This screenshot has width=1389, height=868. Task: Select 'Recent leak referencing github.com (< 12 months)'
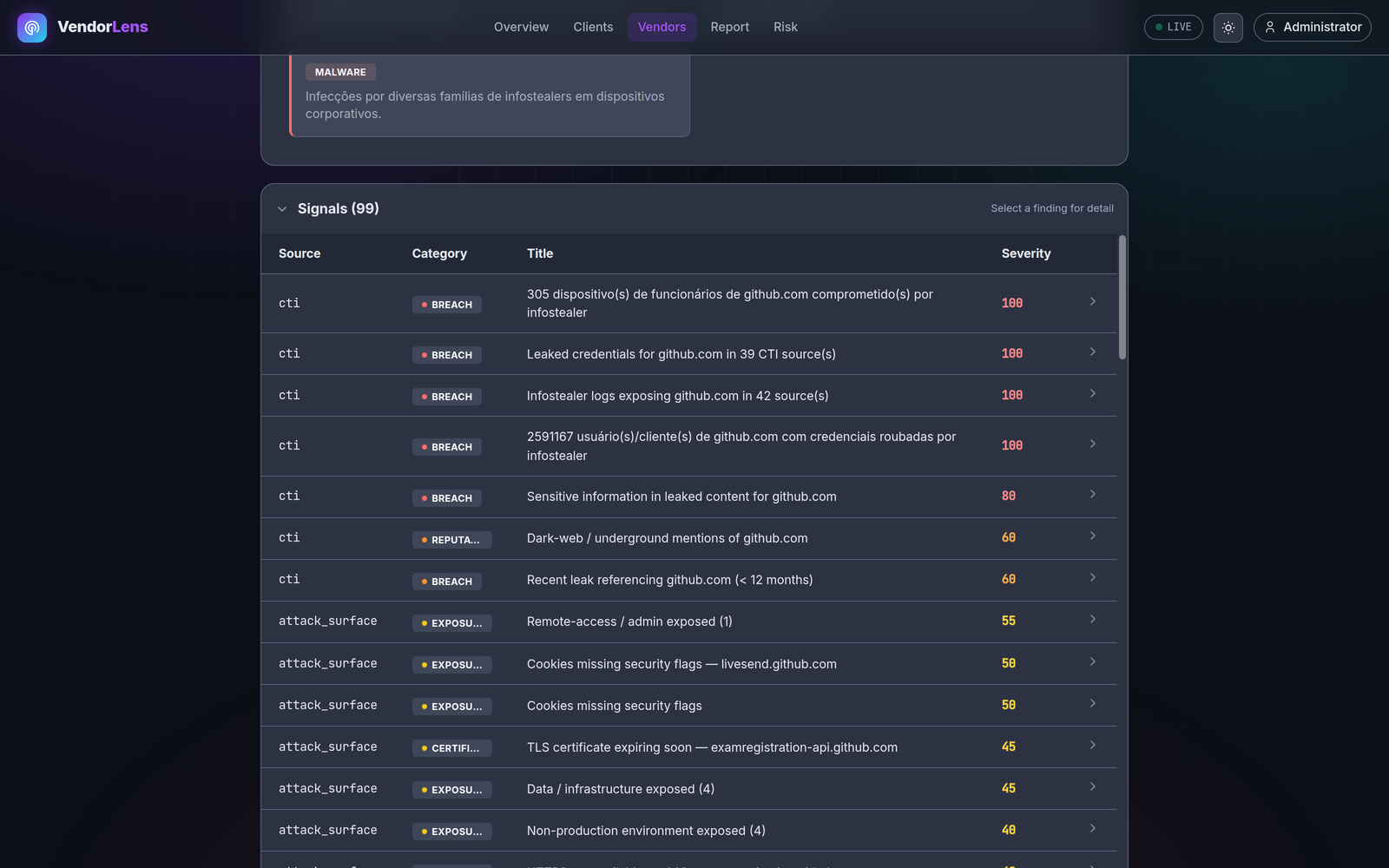669,580
